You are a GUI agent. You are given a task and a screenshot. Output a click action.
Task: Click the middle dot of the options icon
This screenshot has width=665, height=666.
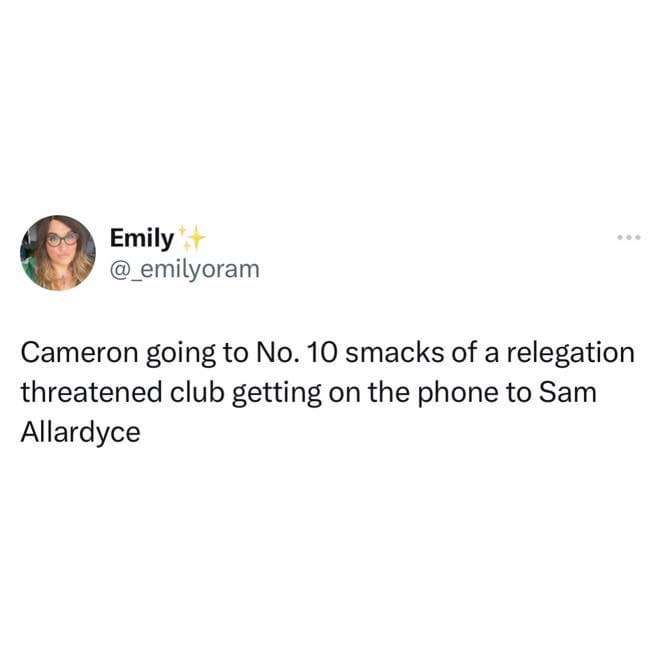click(x=629, y=237)
